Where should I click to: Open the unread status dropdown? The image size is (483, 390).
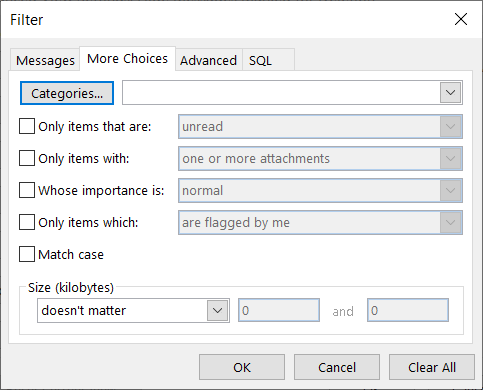click(x=320, y=126)
